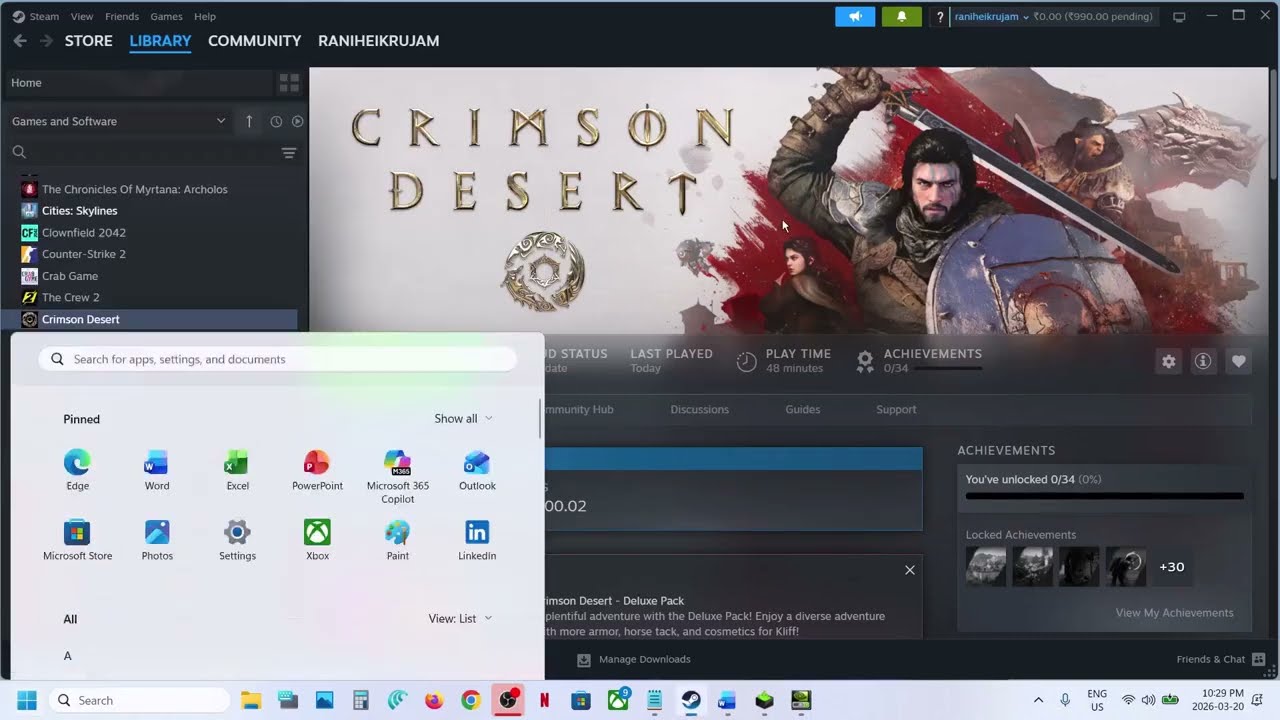Go to STORE tab
The height and width of the screenshot is (720, 1280).
pyautogui.click(x=89, y=41)
